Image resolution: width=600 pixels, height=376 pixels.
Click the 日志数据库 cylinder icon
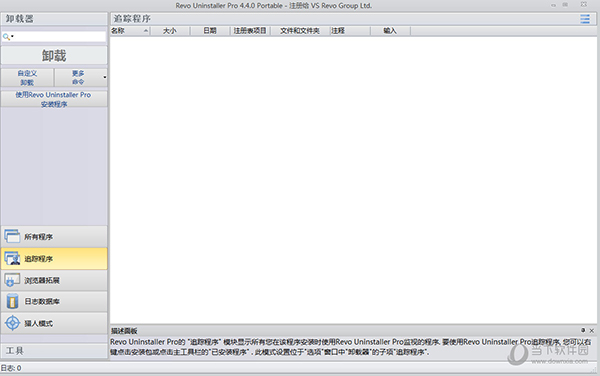(x=12, y=301)
